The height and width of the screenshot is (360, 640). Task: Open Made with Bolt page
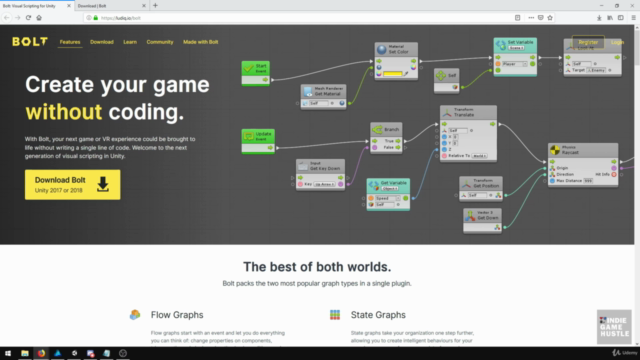200,42
